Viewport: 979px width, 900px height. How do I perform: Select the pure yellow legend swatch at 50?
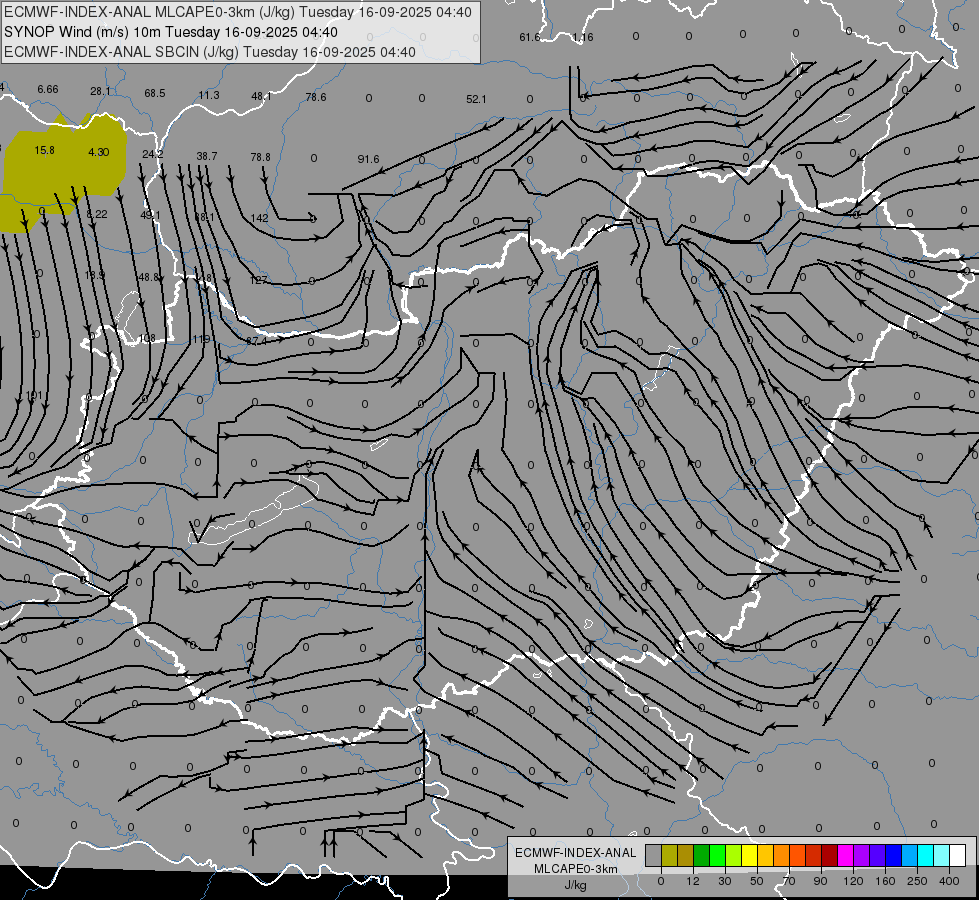(x=750, y=856)
